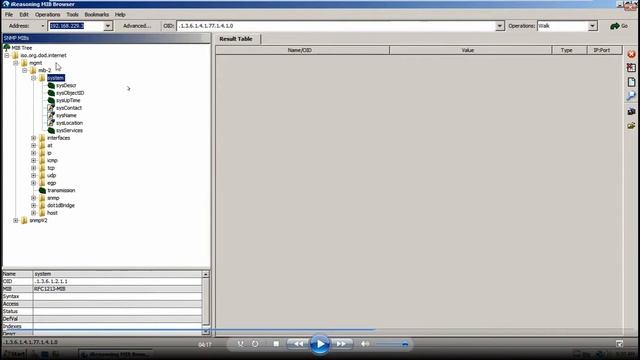Click the red stop/cancel icon in result toolbar
This screenshot has height=360, width=640.
pos(631,54)
